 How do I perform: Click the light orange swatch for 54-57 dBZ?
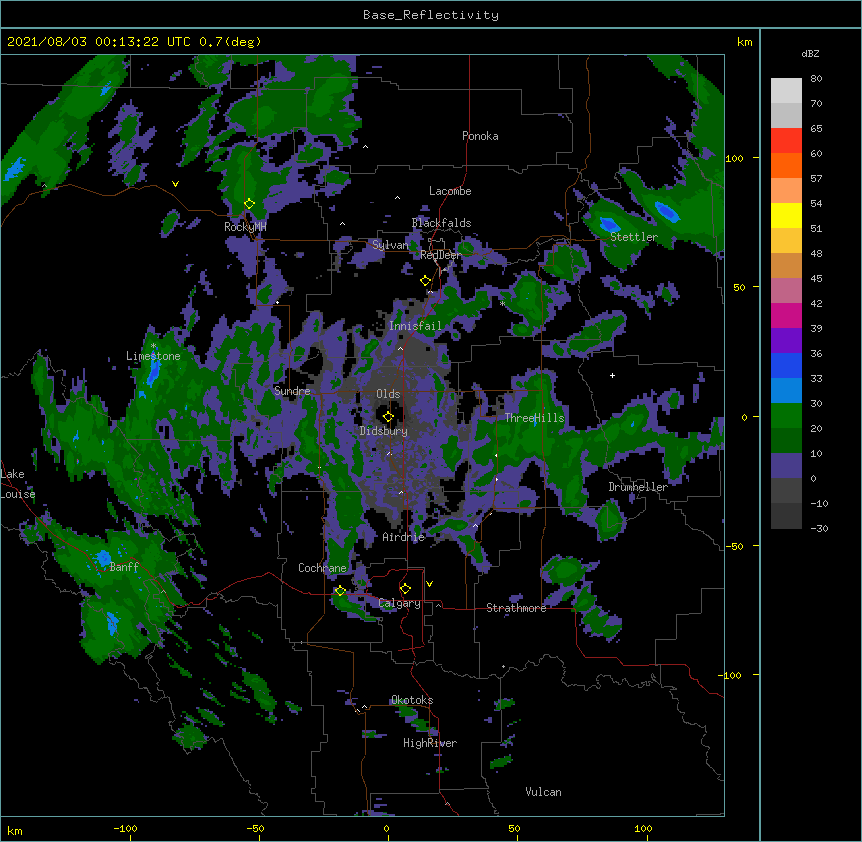coord(786,191)
